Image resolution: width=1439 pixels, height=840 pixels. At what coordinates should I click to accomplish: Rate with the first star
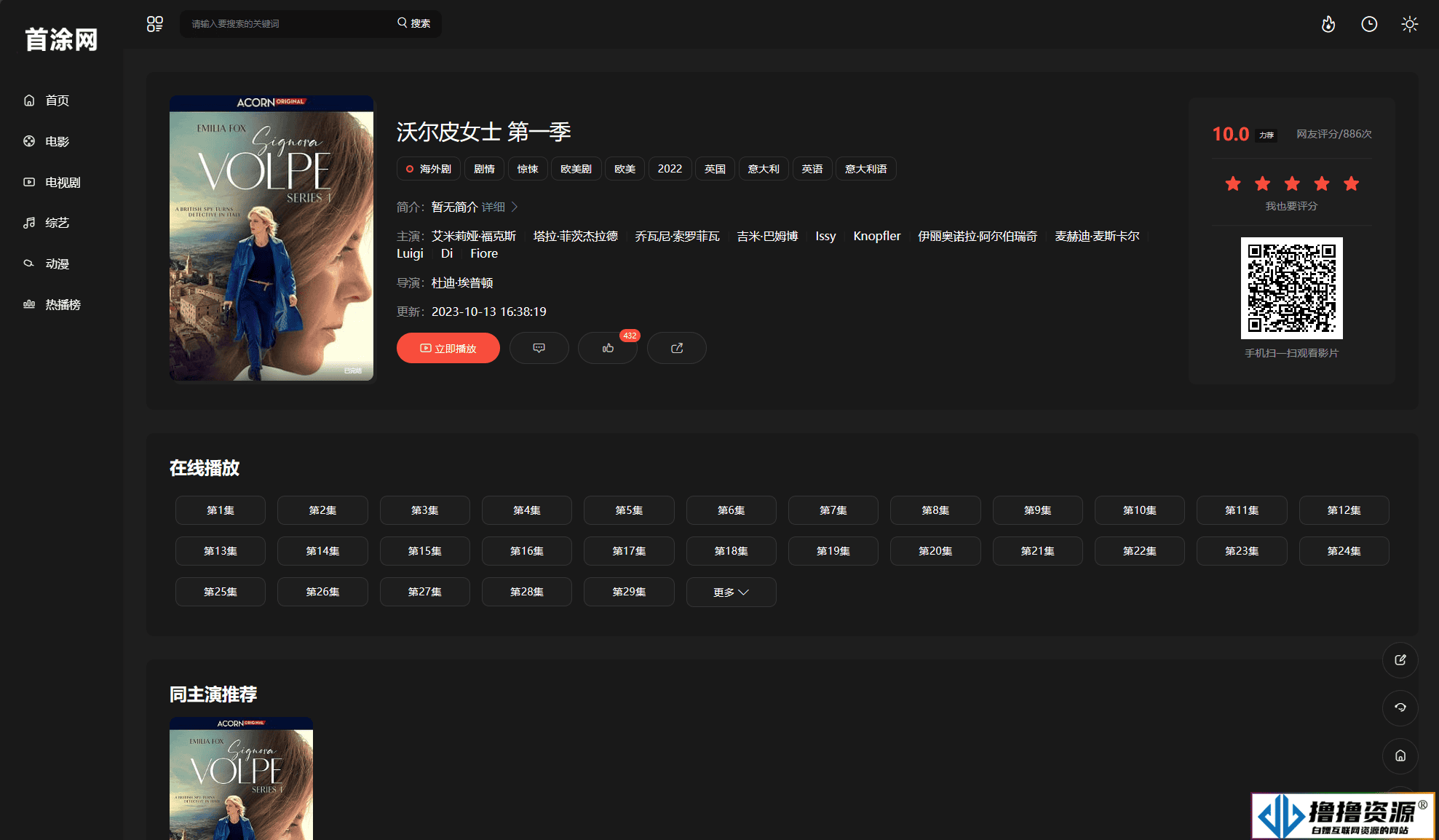tap(1233, 183)
